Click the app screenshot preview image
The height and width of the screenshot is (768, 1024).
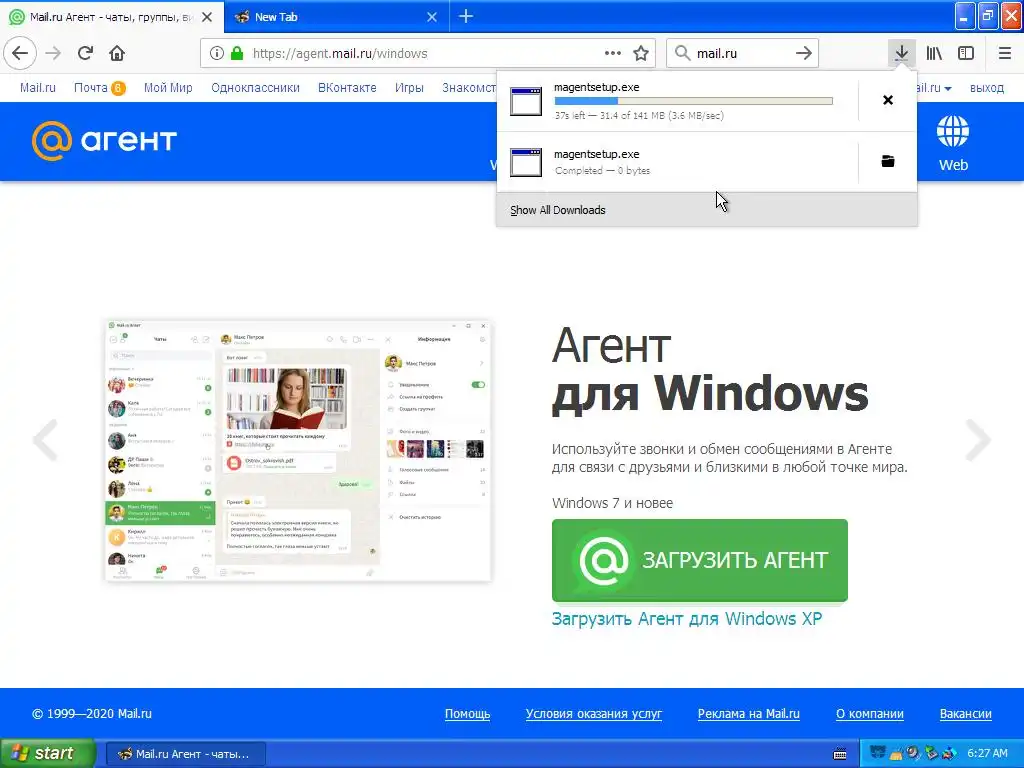tap(298, 451)
